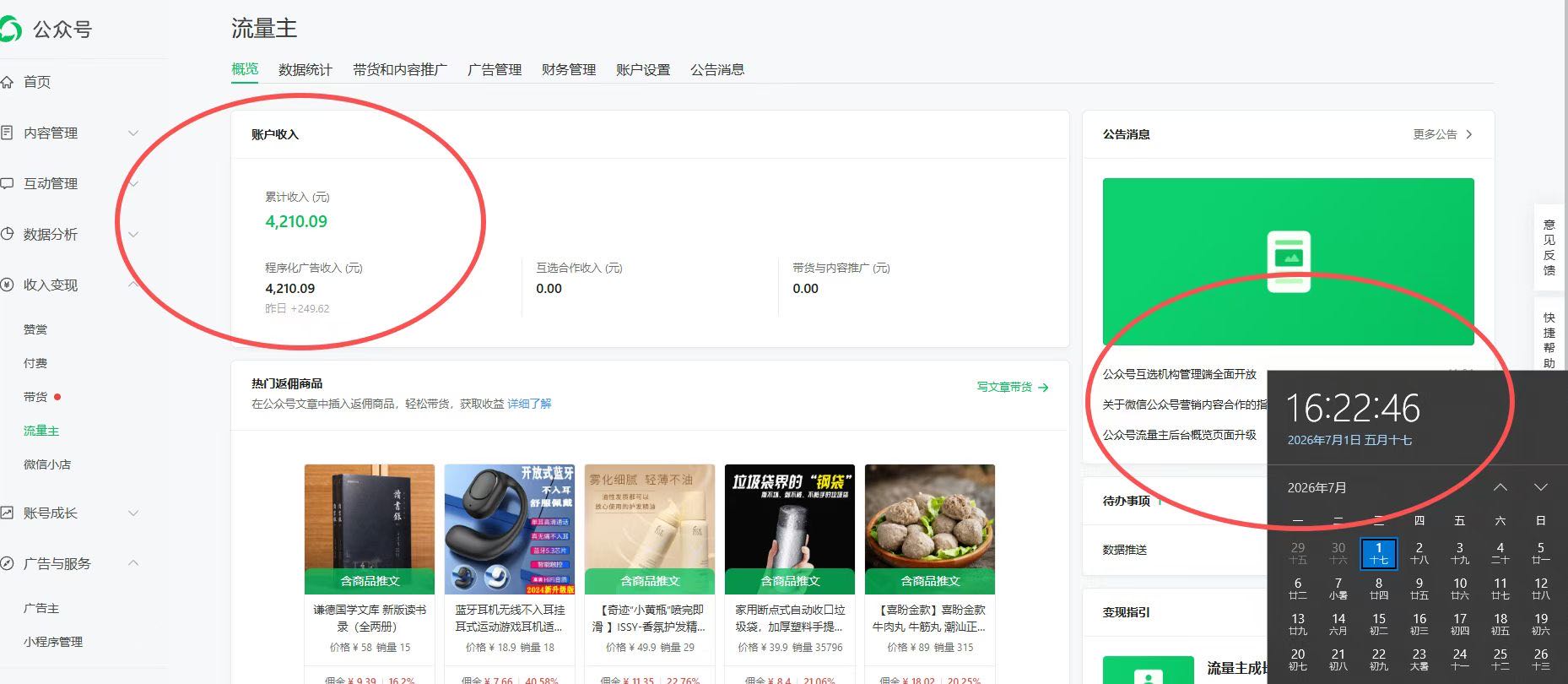Click the 写文章带货 link

[x=1004, y=387]
